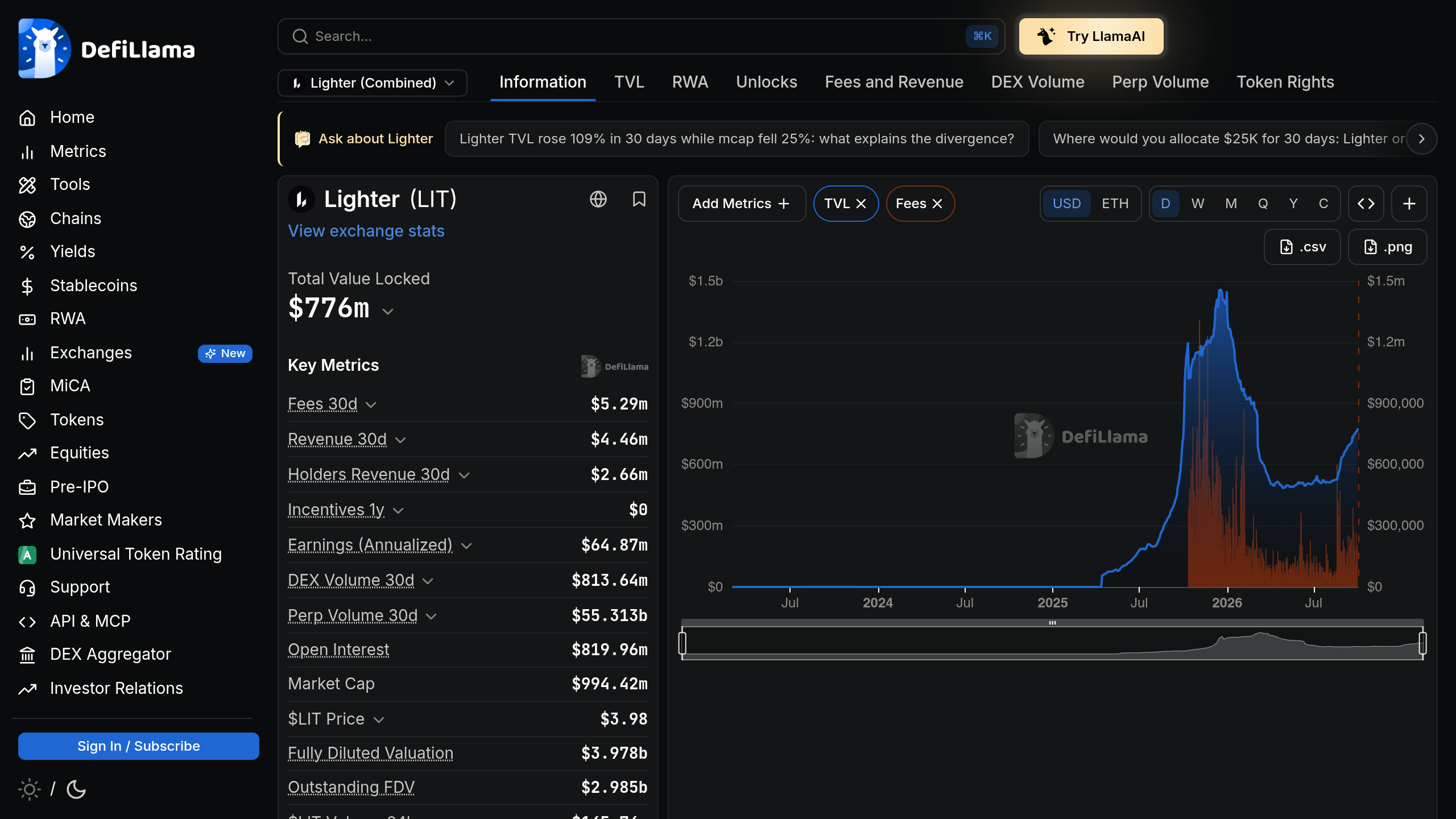Click the right chart range slider handle
Image resolution: width=1456 pixels, height=819 pixels.
[1423, 643]
